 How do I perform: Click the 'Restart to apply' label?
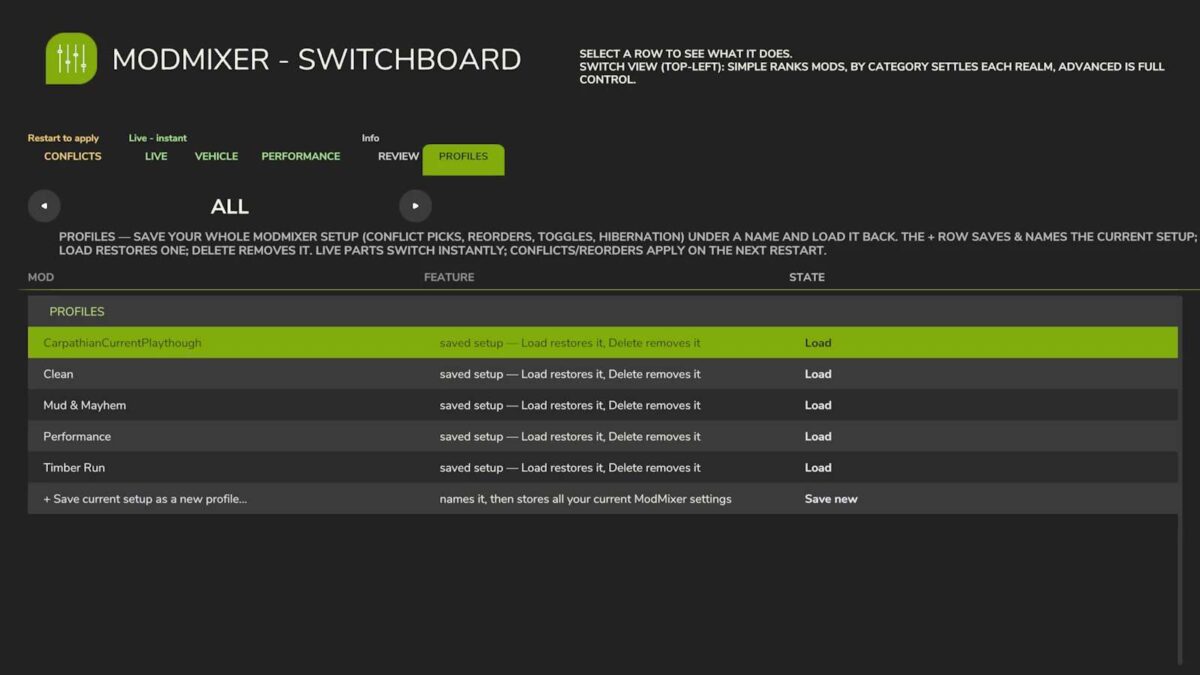(63, 138)
